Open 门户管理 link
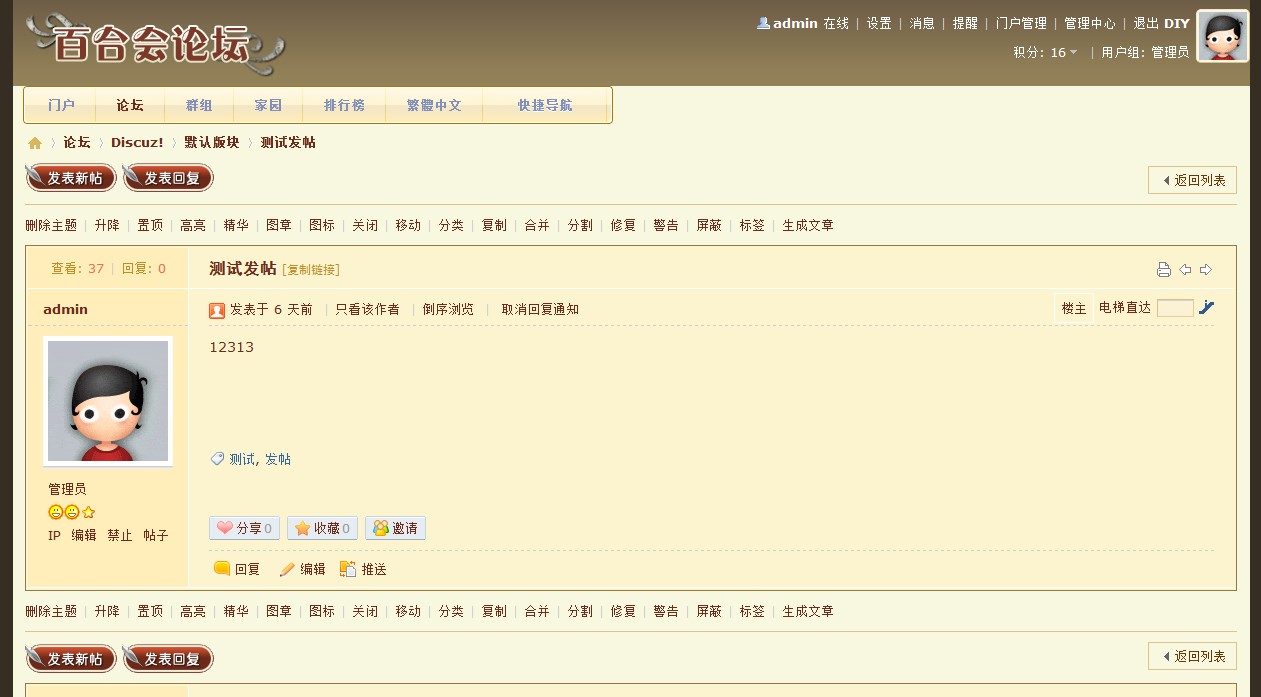This screenshot has height=697, width=1261. (x=1021, y=23)
